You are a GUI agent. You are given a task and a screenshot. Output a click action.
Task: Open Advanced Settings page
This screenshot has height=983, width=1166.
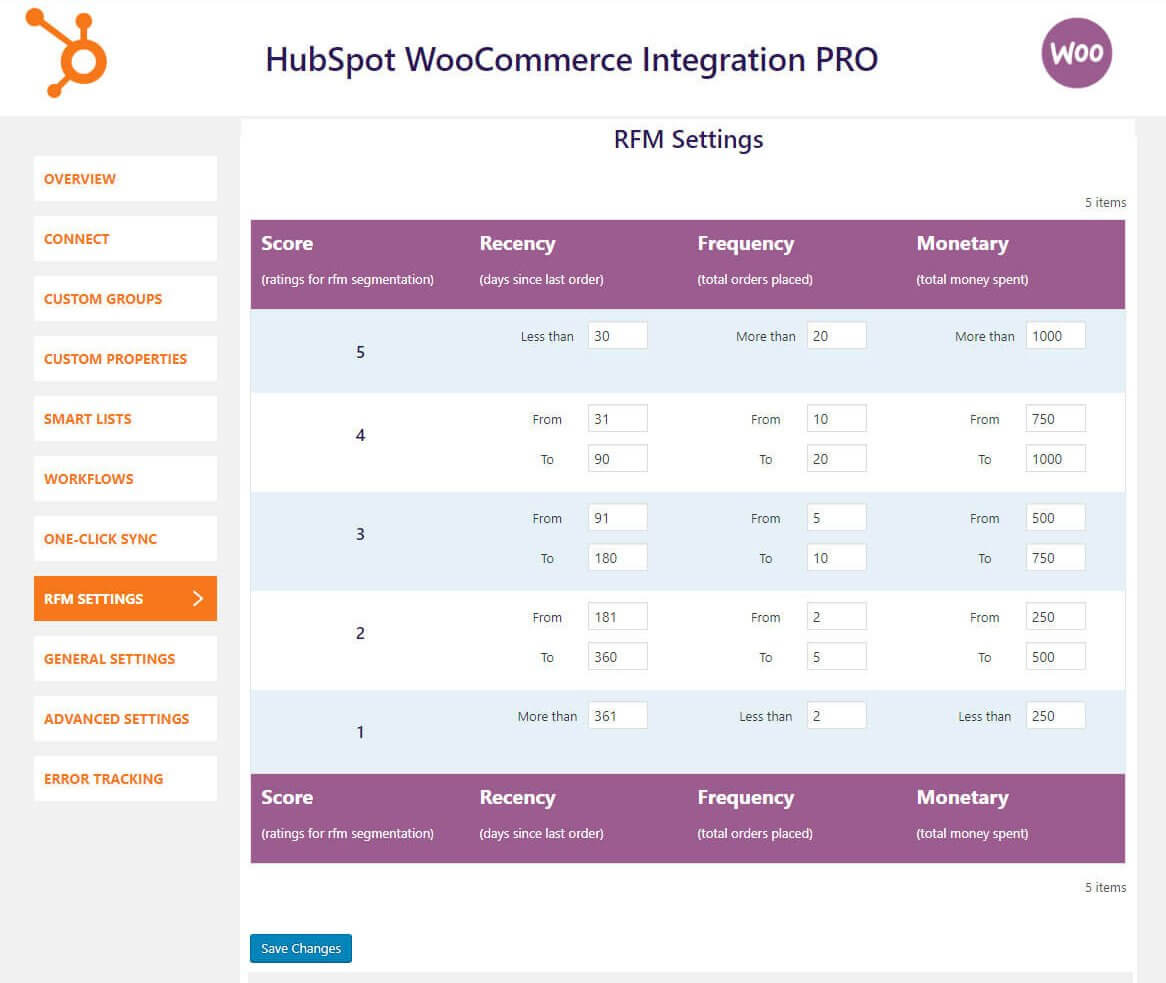click(125, 718)
